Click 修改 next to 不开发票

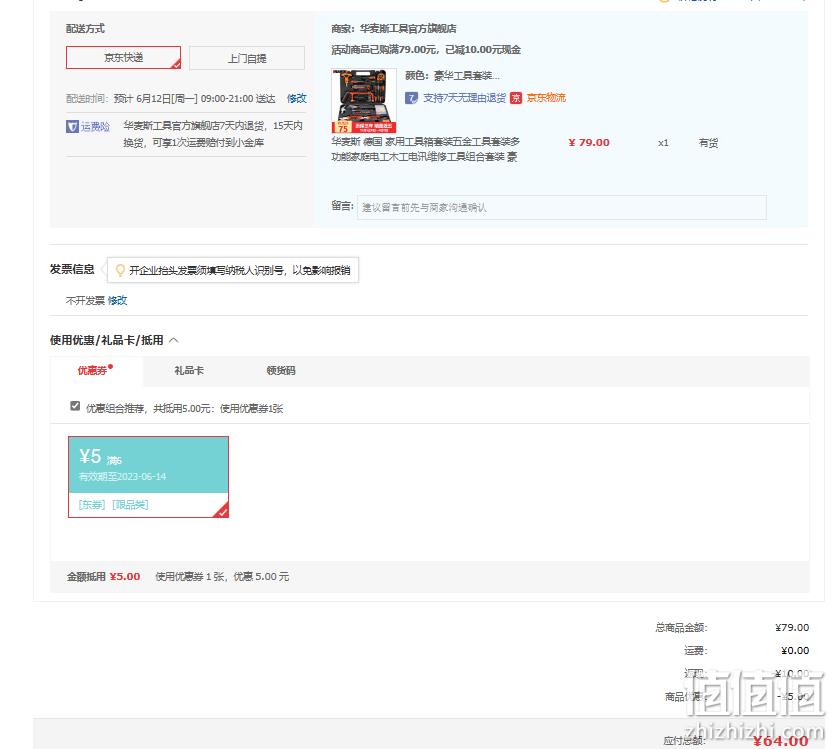(x=117, y=301)
